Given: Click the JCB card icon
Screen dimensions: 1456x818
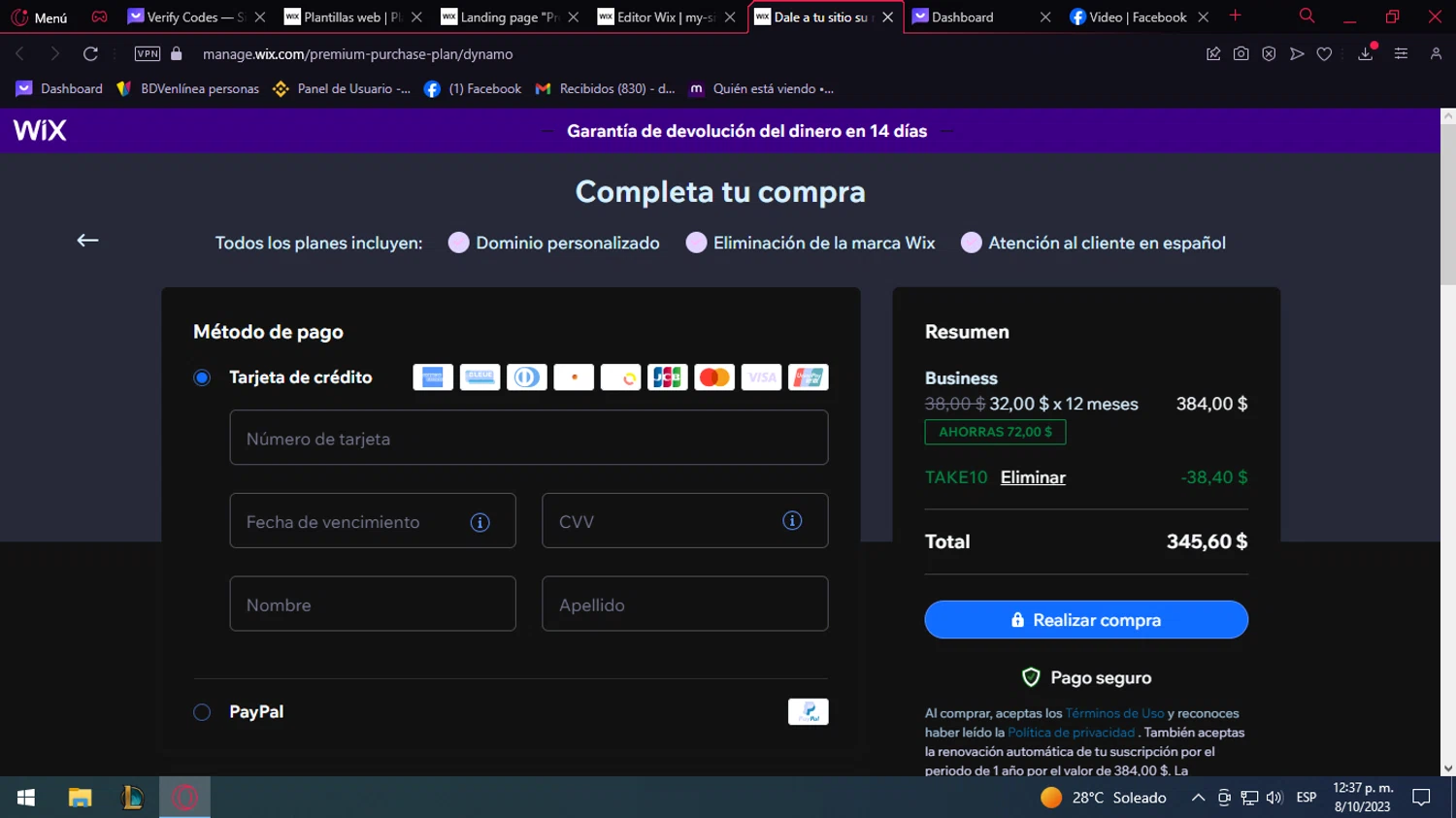Looking at the screenshot, I should tap(668, 377).
